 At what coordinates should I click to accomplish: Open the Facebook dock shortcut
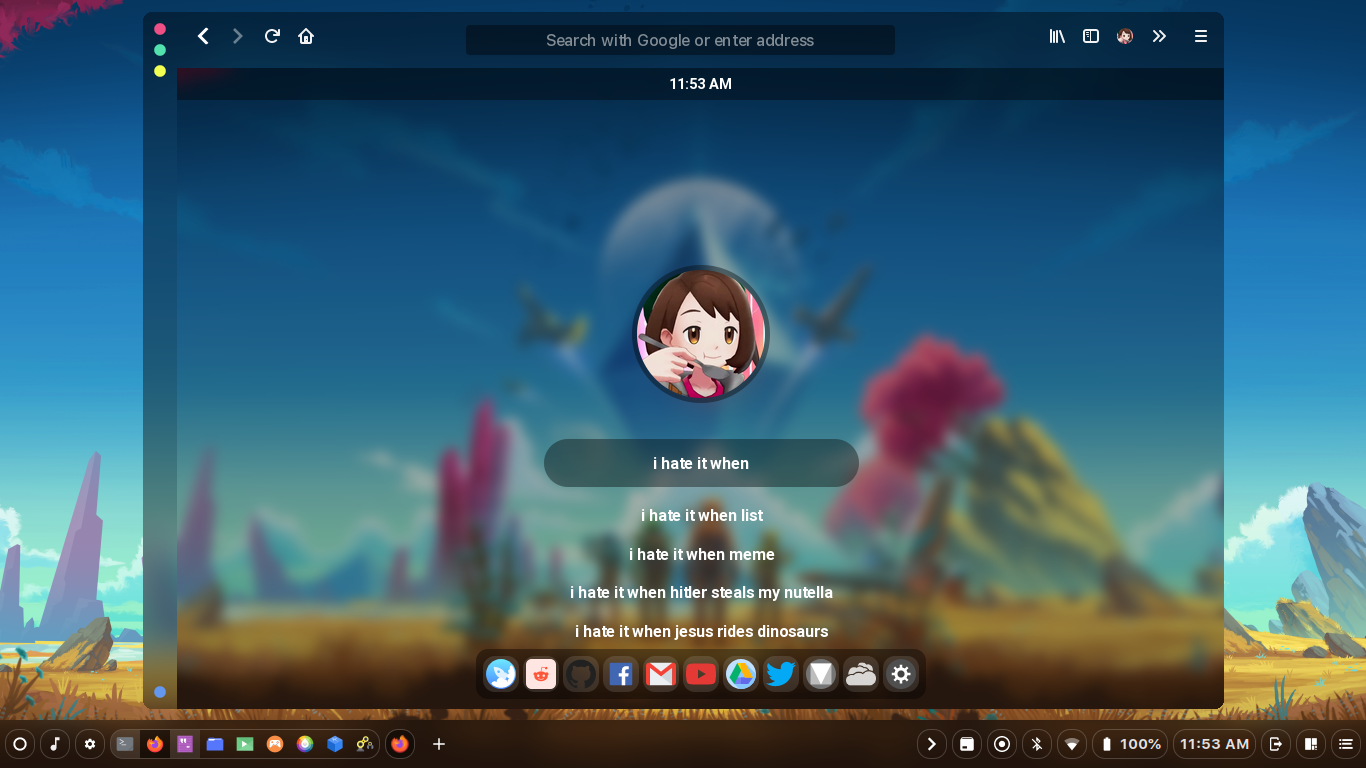[621, 674]
